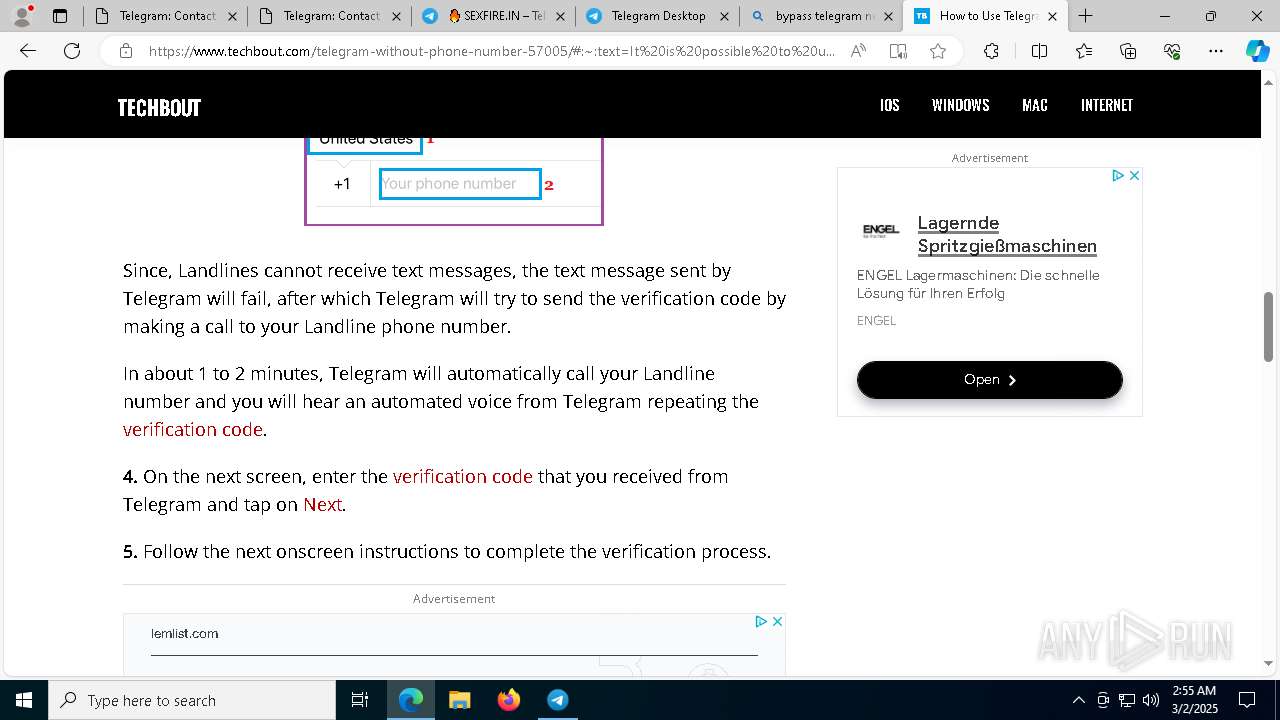Image resolution: width=1280 pixels, height=720 pixels.
Task: Switch to bypass telegram search tab
Action: [821, 16]
